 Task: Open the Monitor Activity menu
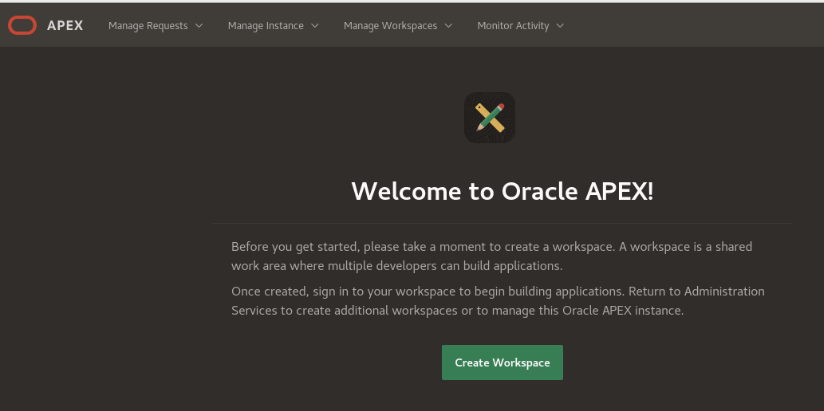[521, 25]
